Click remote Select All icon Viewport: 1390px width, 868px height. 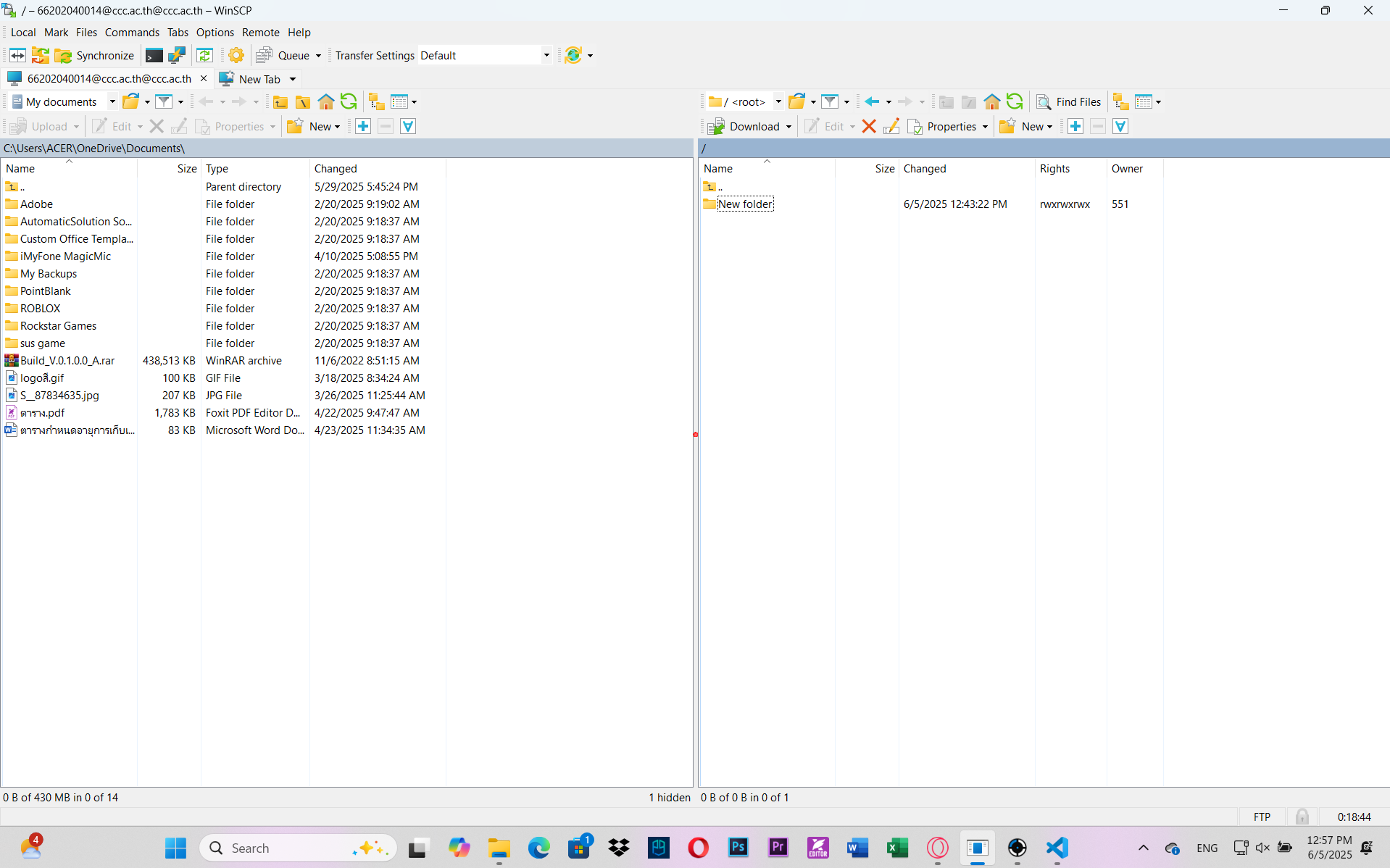(x=1120, y=126)
